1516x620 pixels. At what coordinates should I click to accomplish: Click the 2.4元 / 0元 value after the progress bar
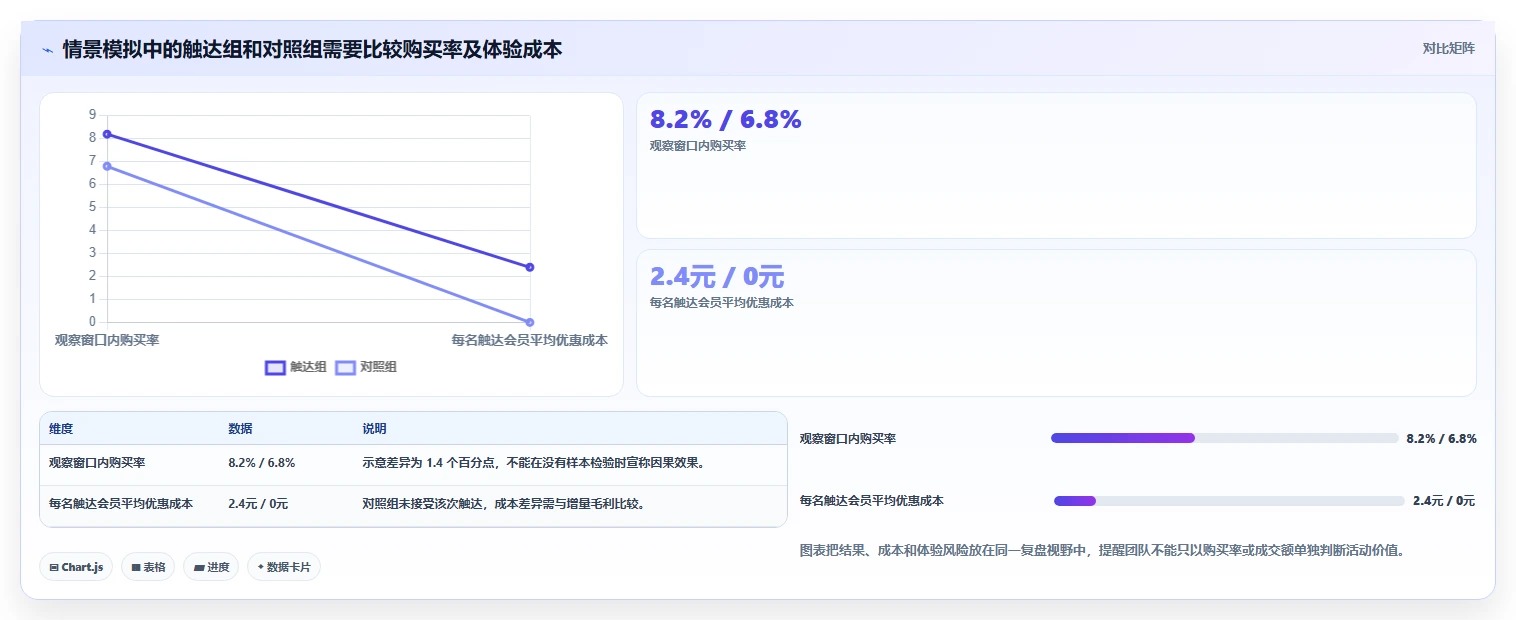[1444, 501]
